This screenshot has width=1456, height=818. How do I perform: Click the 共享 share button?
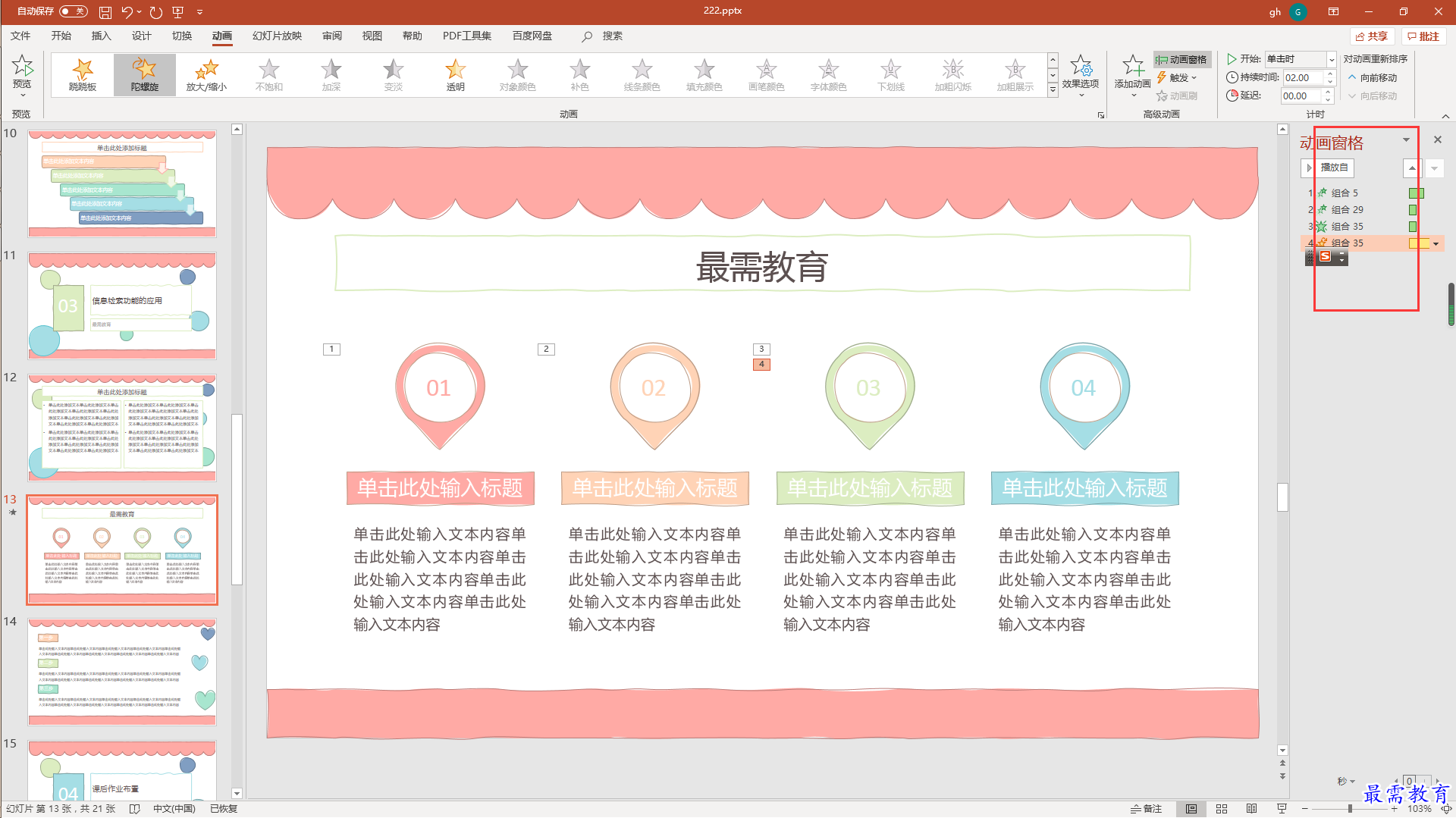pos(1372,36)
